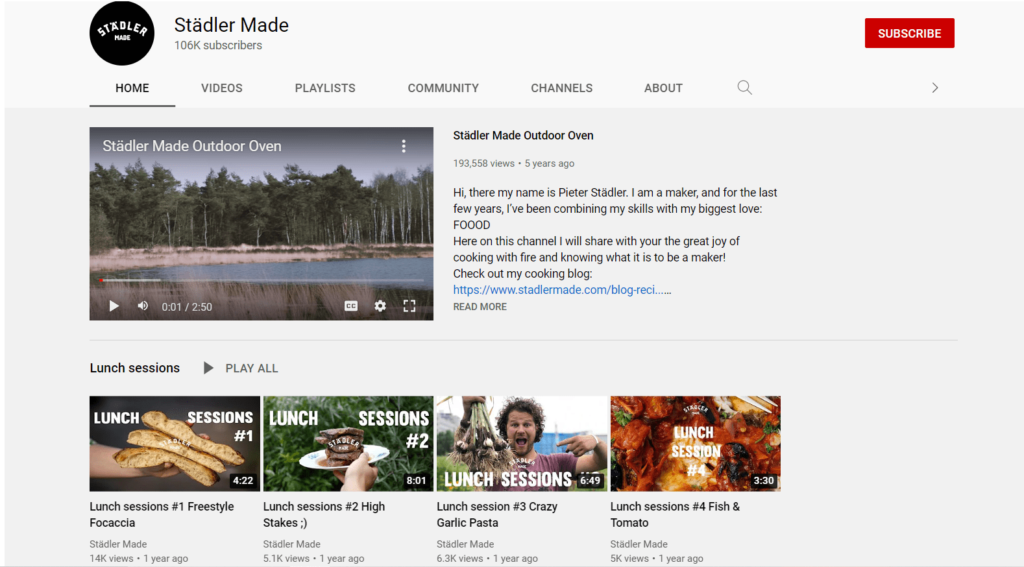Open the Städler Made Outdoor Oven title link
This screenshot has height=567, width=1024.
(x=523, y=135)
